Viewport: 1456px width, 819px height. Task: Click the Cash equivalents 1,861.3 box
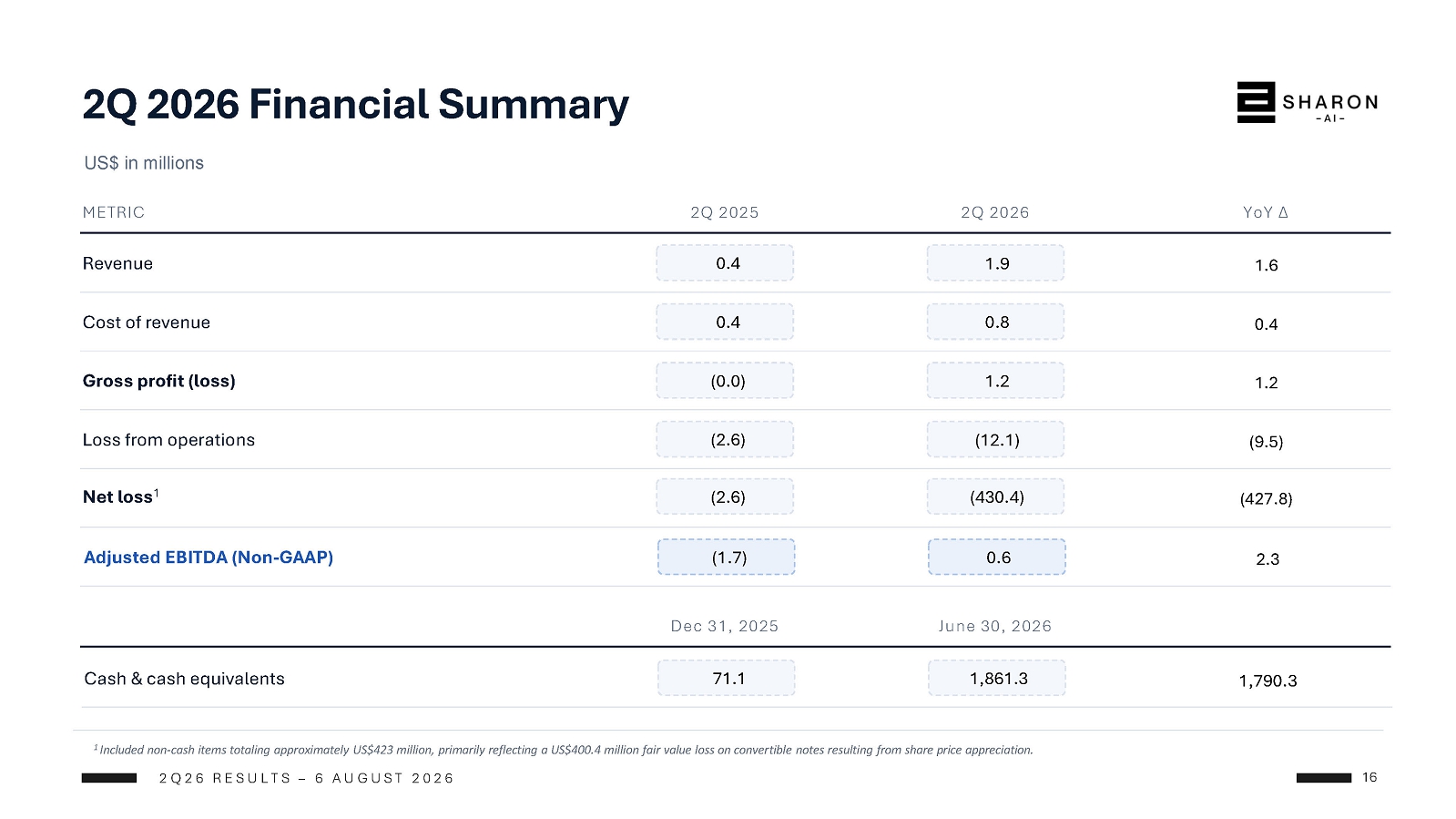(x=997, y=678)
